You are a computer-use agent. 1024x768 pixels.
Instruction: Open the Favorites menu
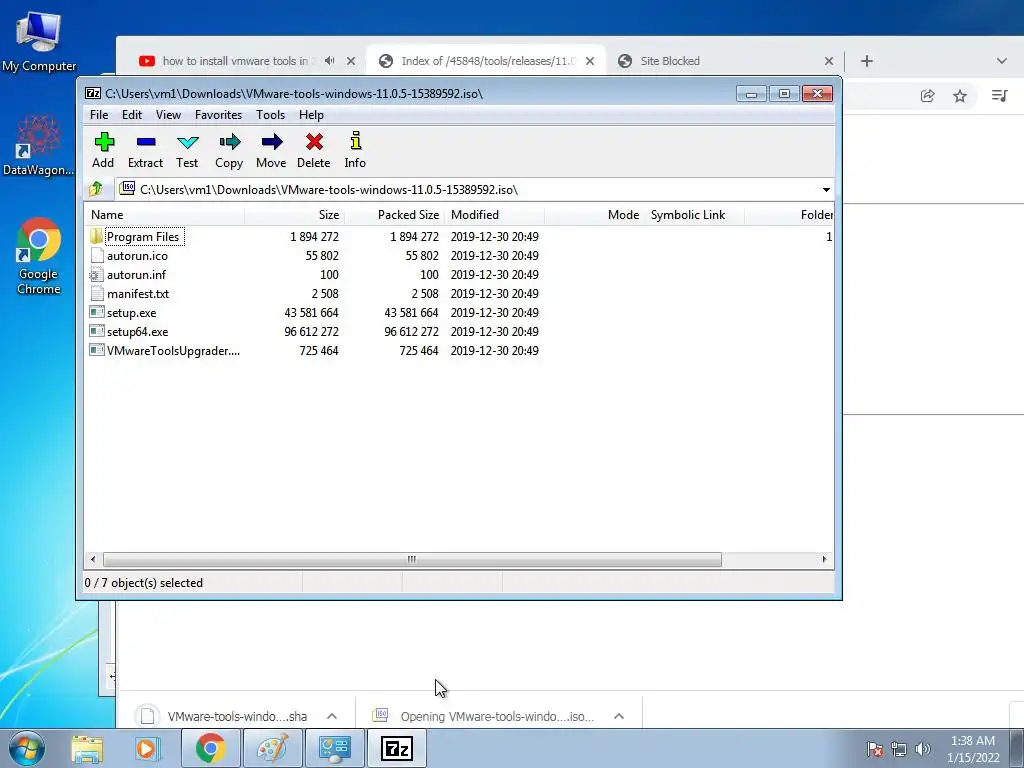click(218, 115)
